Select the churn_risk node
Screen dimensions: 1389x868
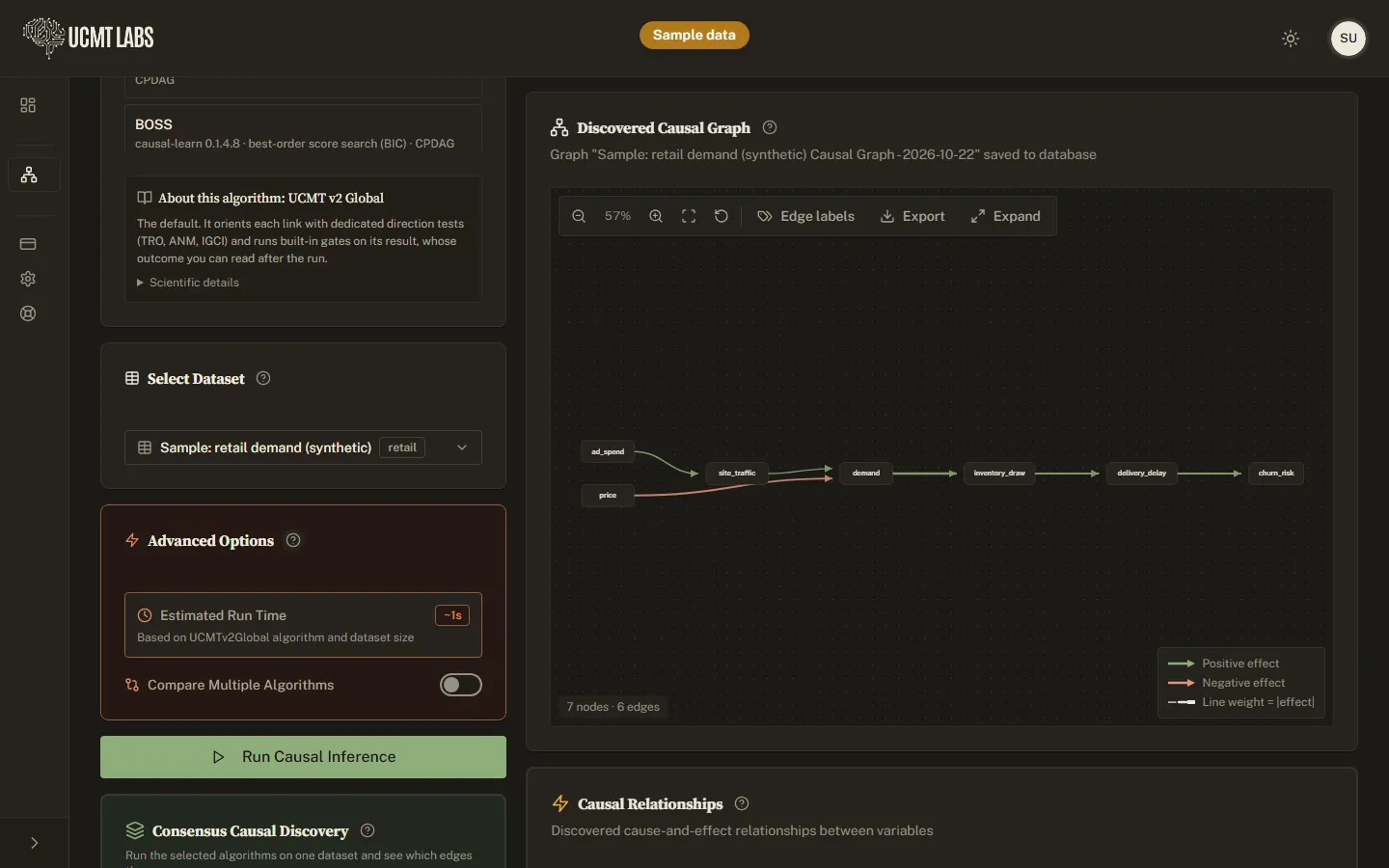point(1276,473)
